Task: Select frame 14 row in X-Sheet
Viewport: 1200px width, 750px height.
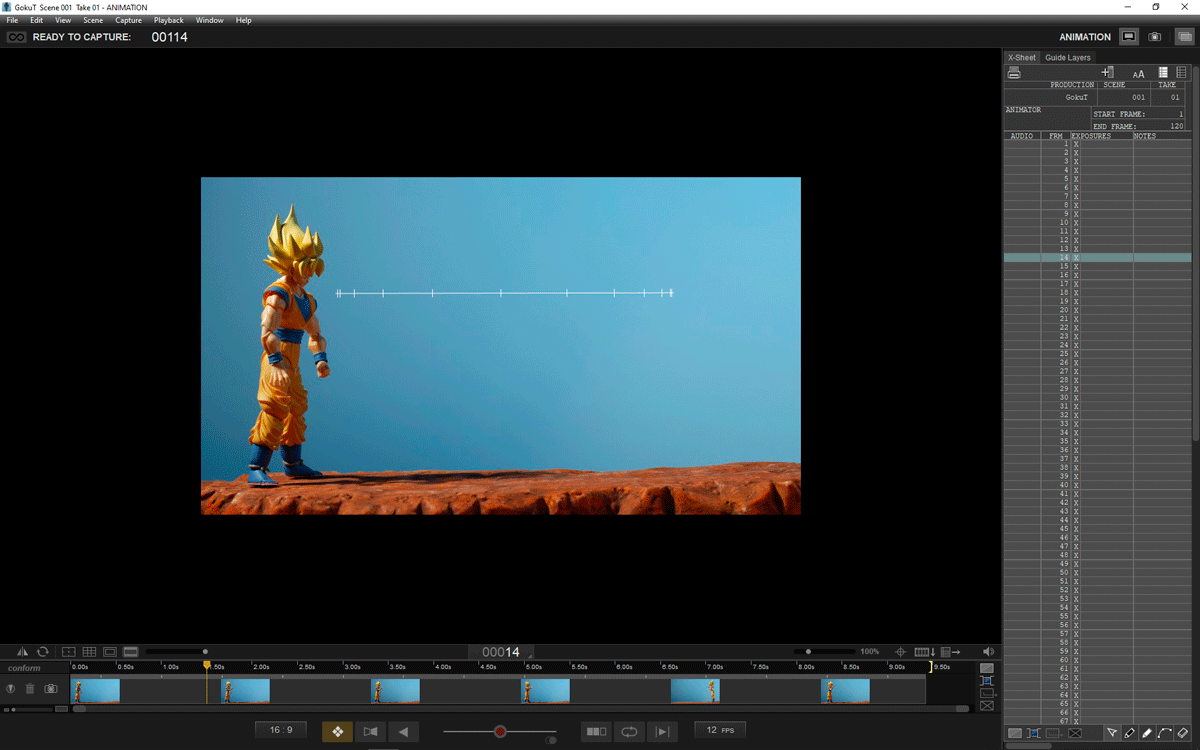Action: click(1097, 258)
